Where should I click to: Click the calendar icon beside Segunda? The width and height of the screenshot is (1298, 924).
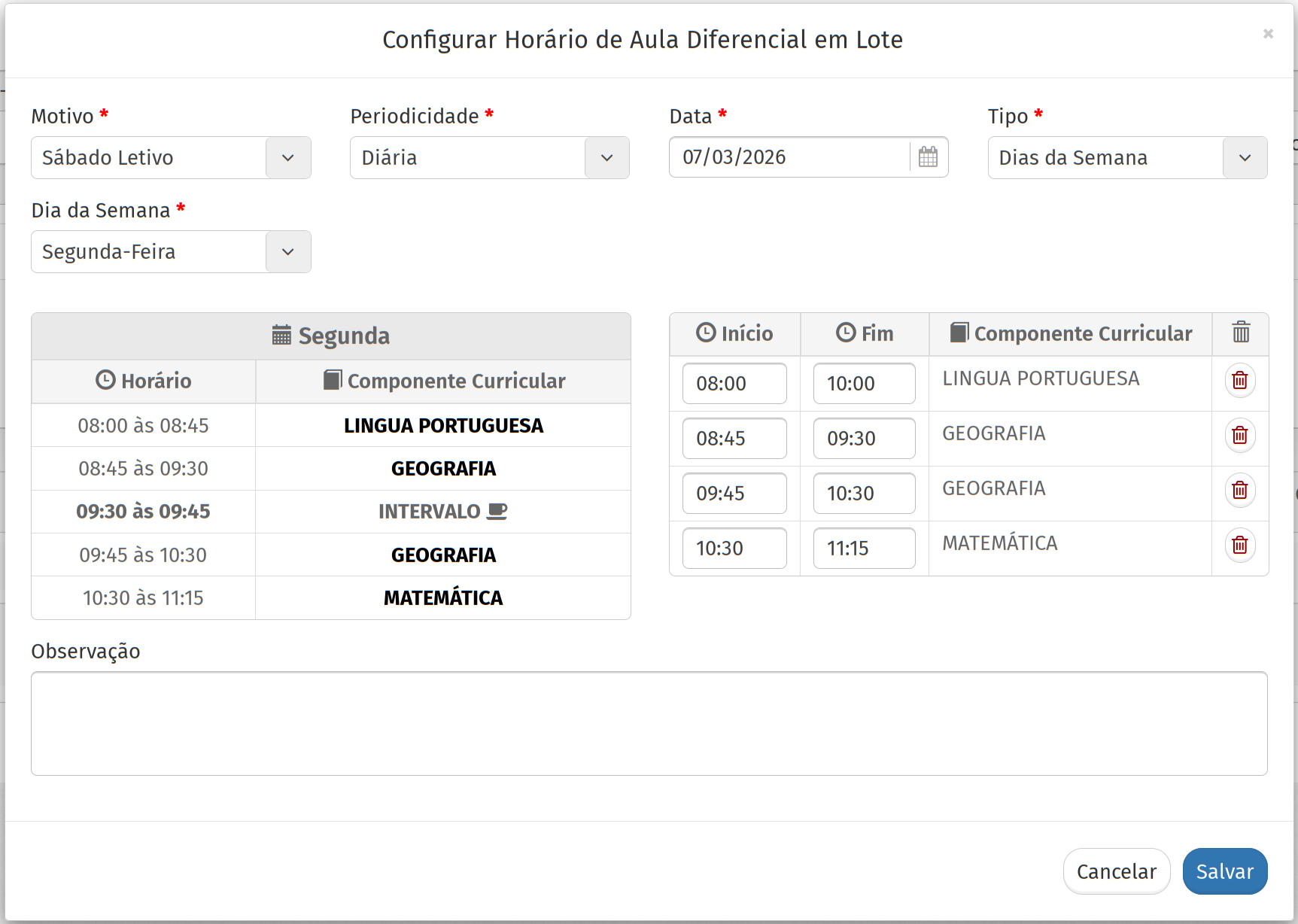tap(281, 336)
